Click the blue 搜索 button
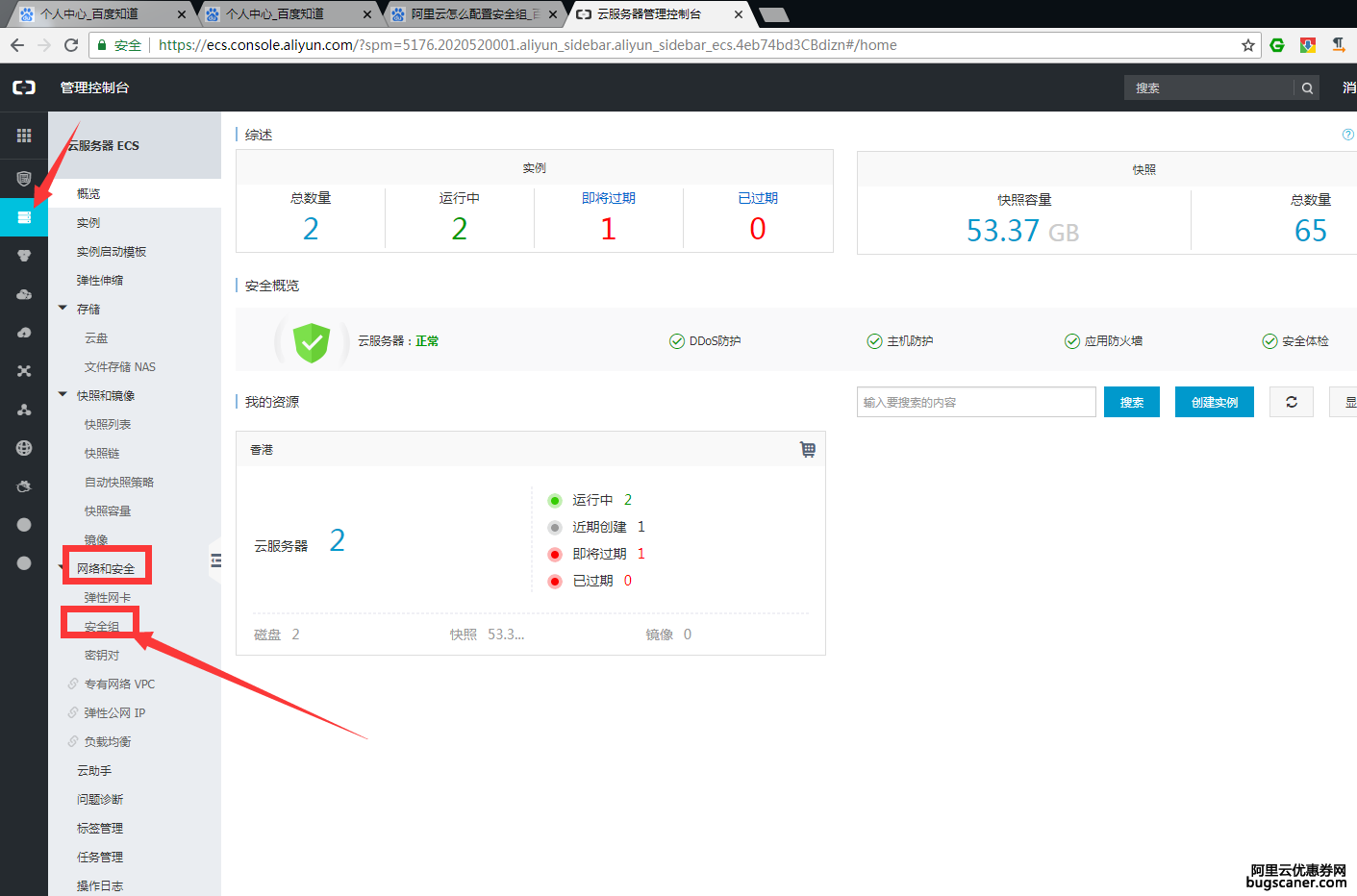The width and height of the screenshot is (1357, 896). click(x=1132, y=402)
